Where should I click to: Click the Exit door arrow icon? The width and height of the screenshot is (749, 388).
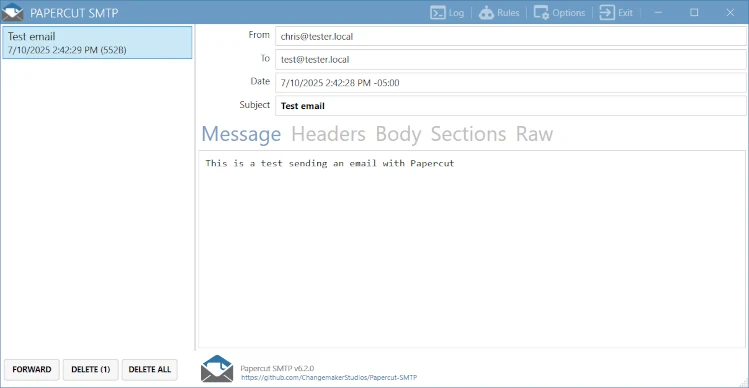[x=607, y=13]
